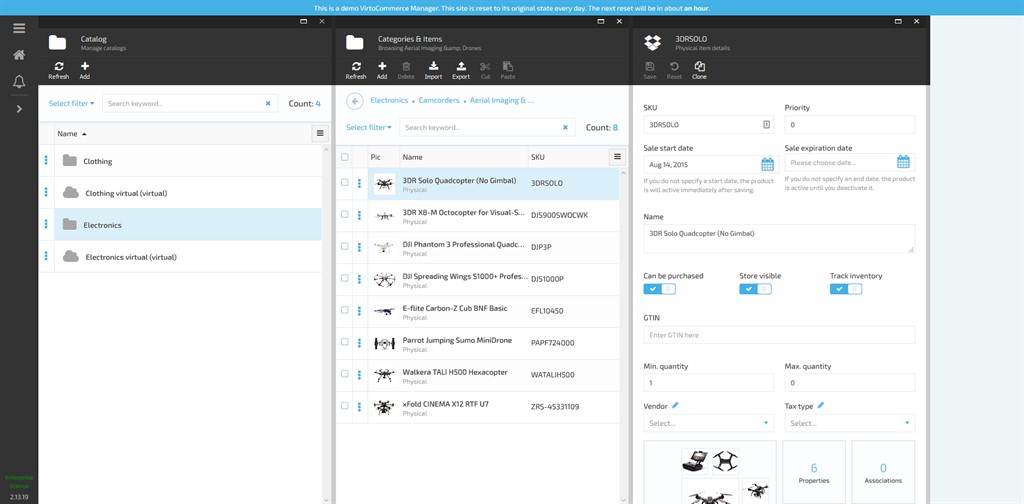Viewport: 1024px width, 504px height.
Task: Clear the items search keyword
Action: (x=565, y=127)
